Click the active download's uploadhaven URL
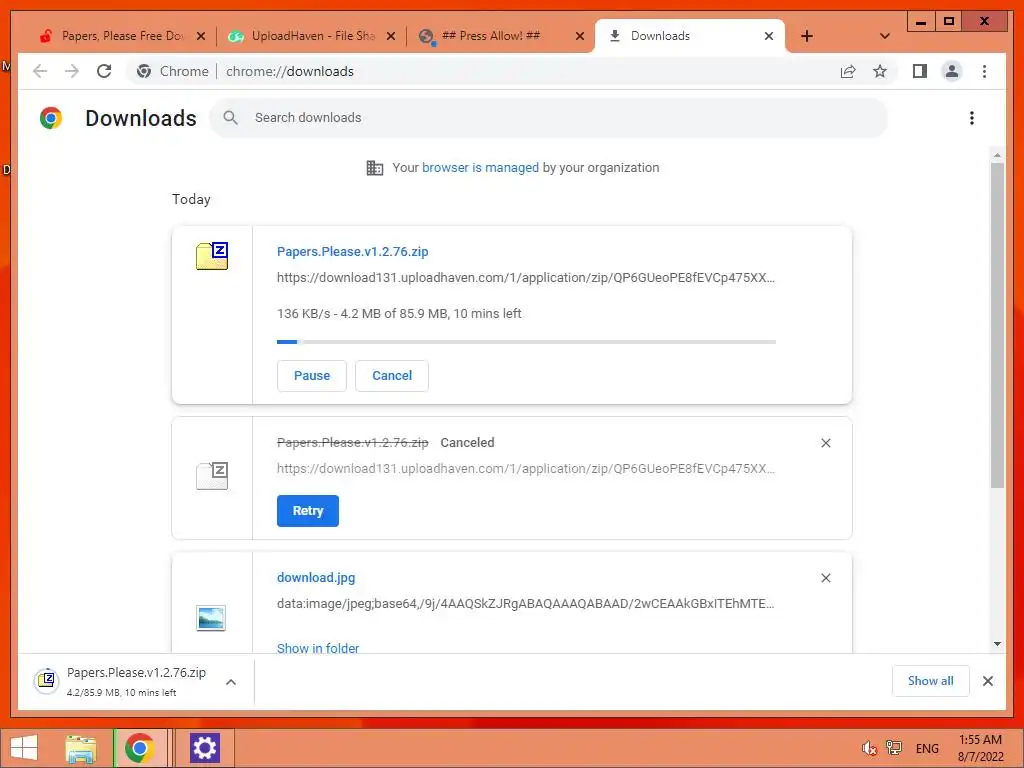Screen dimensions: 1024x768 point(526,278)
